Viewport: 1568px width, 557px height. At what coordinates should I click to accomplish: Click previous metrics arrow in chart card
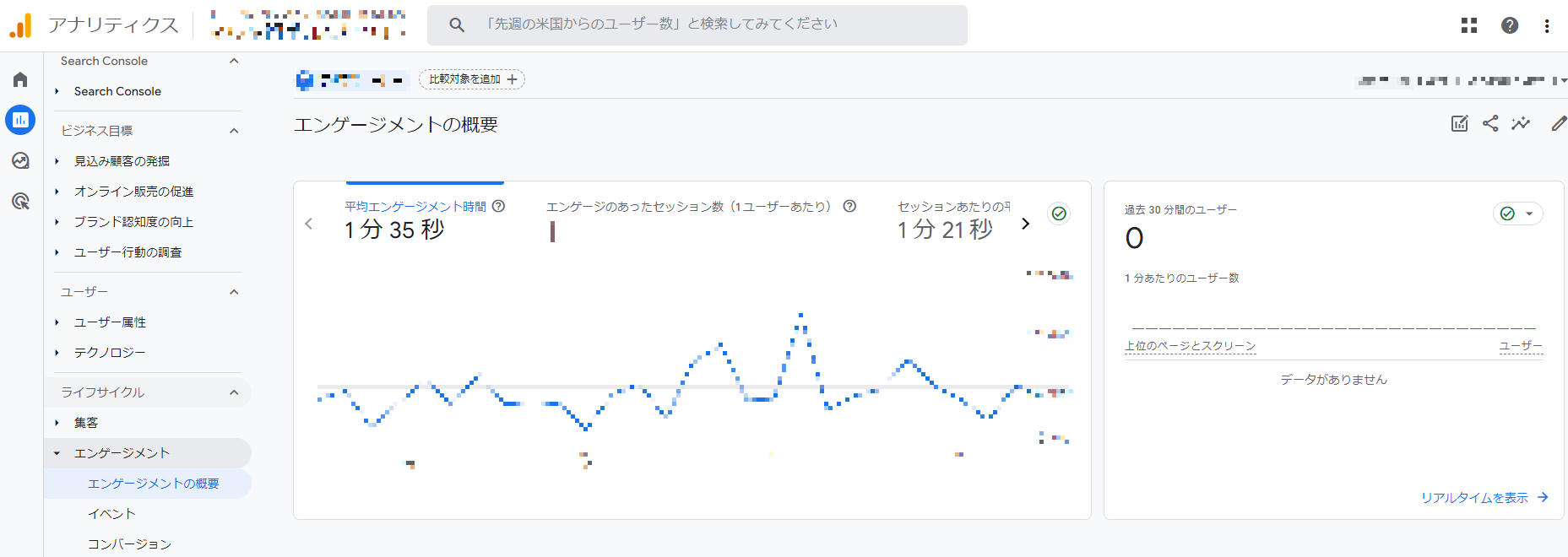tap(309, 224)
